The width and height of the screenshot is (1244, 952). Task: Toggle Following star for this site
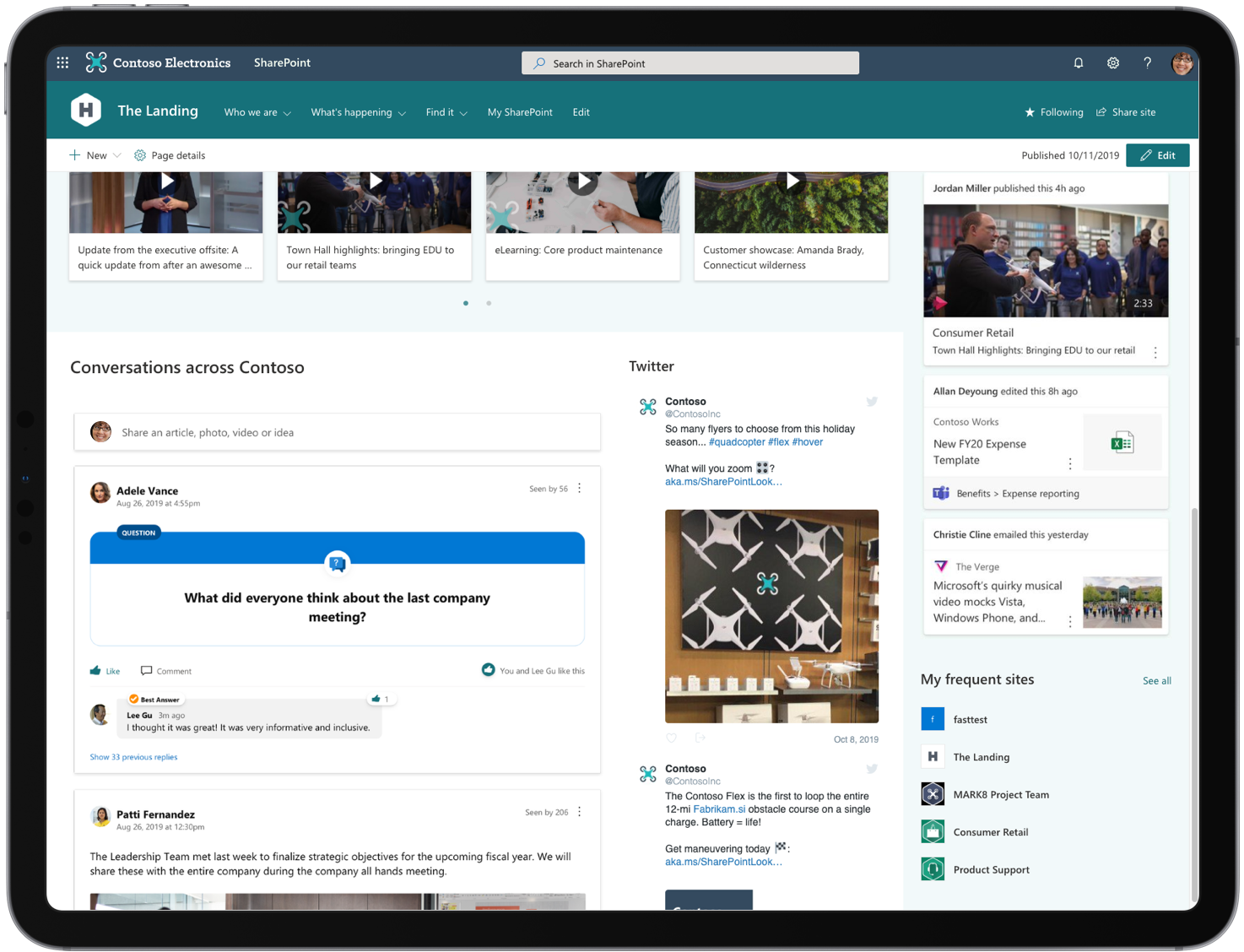pyautogui.click(x=1053, y=112)
